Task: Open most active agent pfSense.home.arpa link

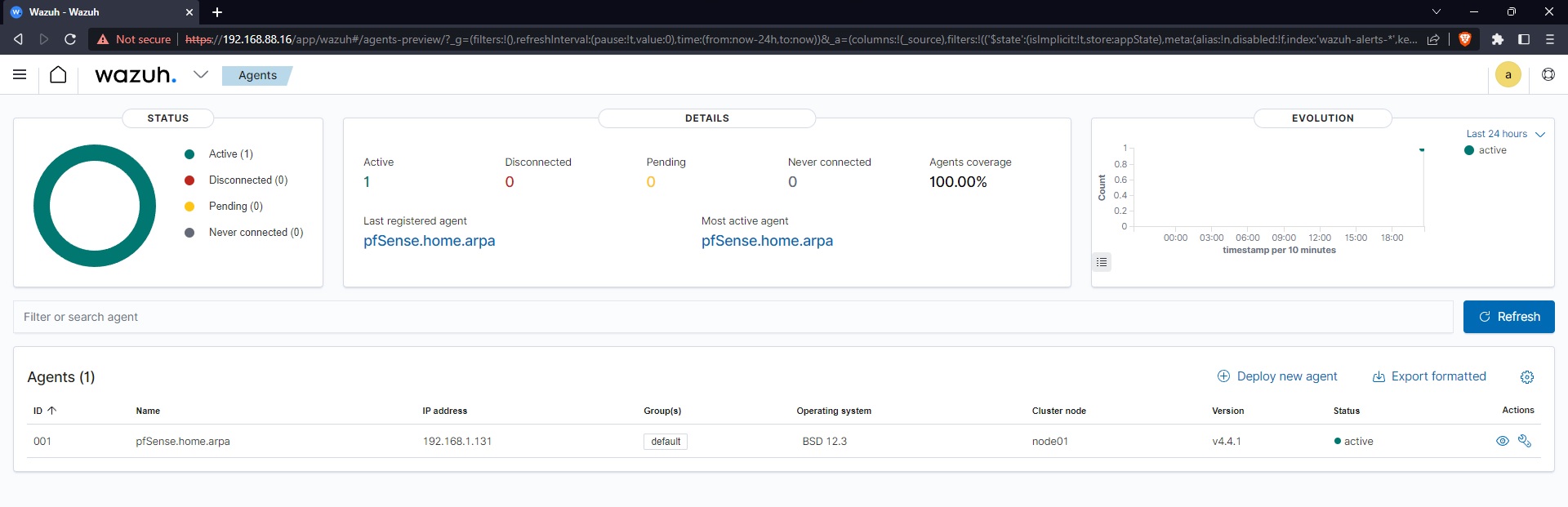Action: click(x=767, y=241)
